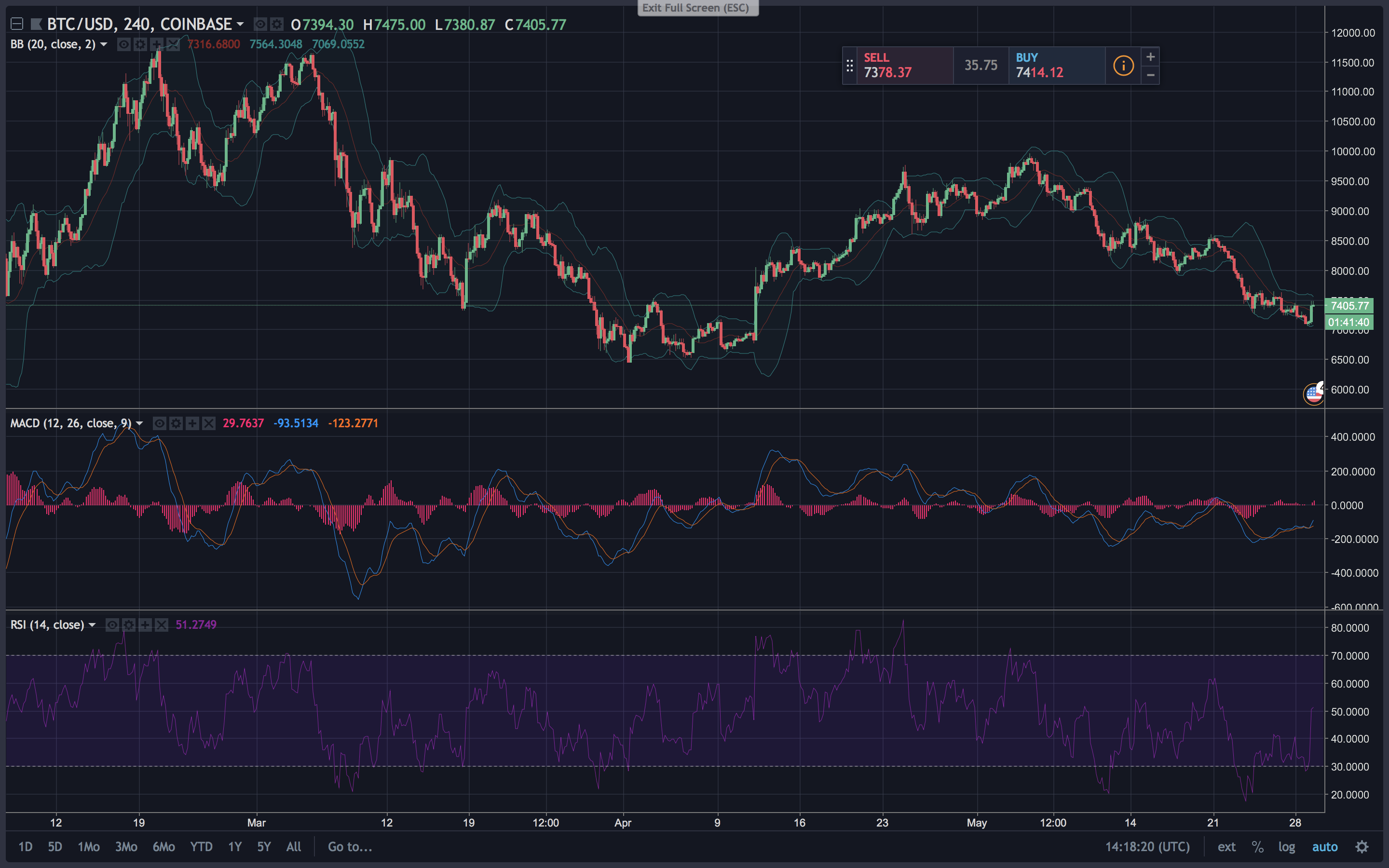Expand the MACD (12, 26, close, 9) dropdown

click(x=139, y=424)
